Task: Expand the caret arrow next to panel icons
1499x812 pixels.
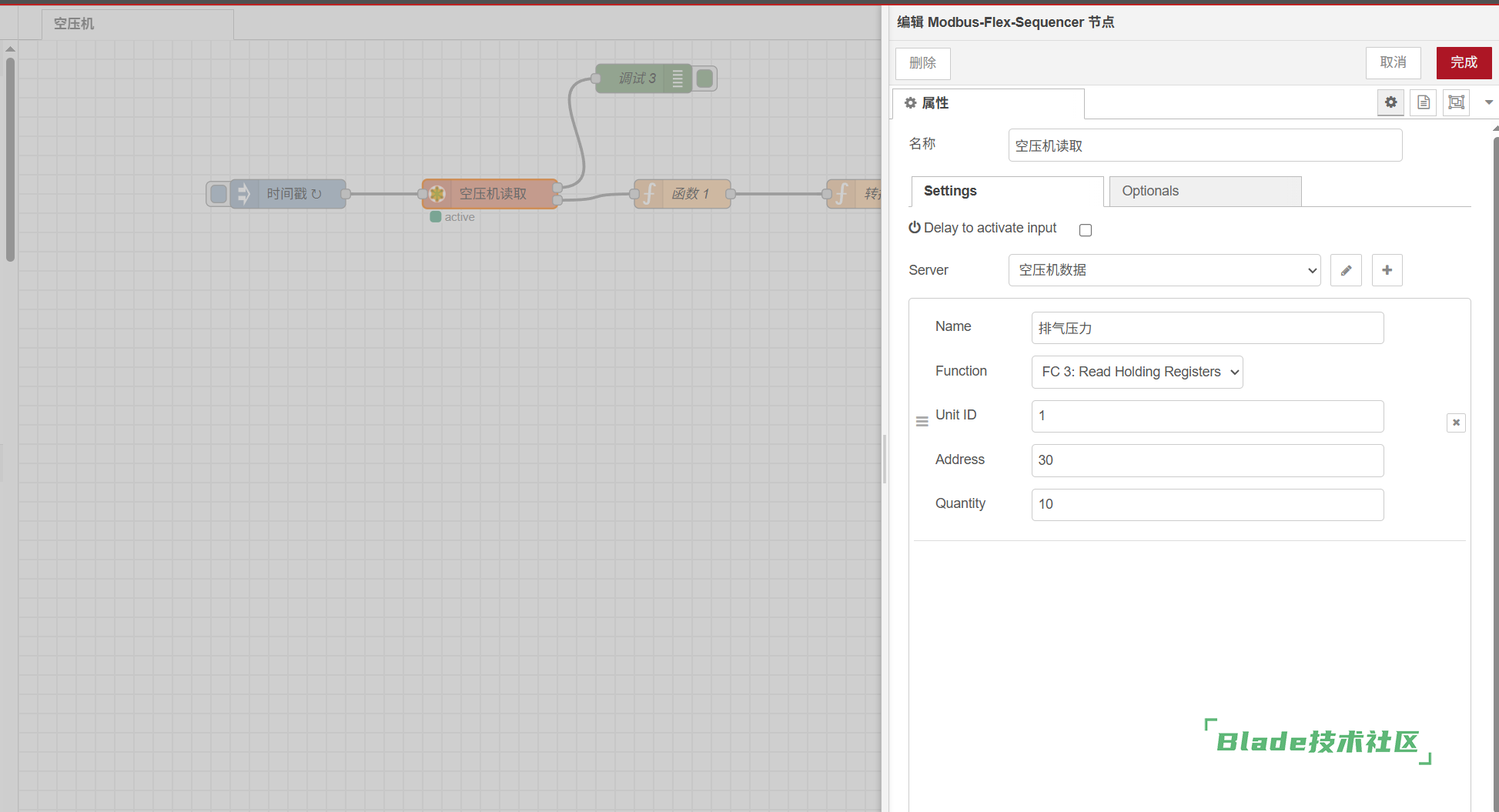Action: point(1488,102)
